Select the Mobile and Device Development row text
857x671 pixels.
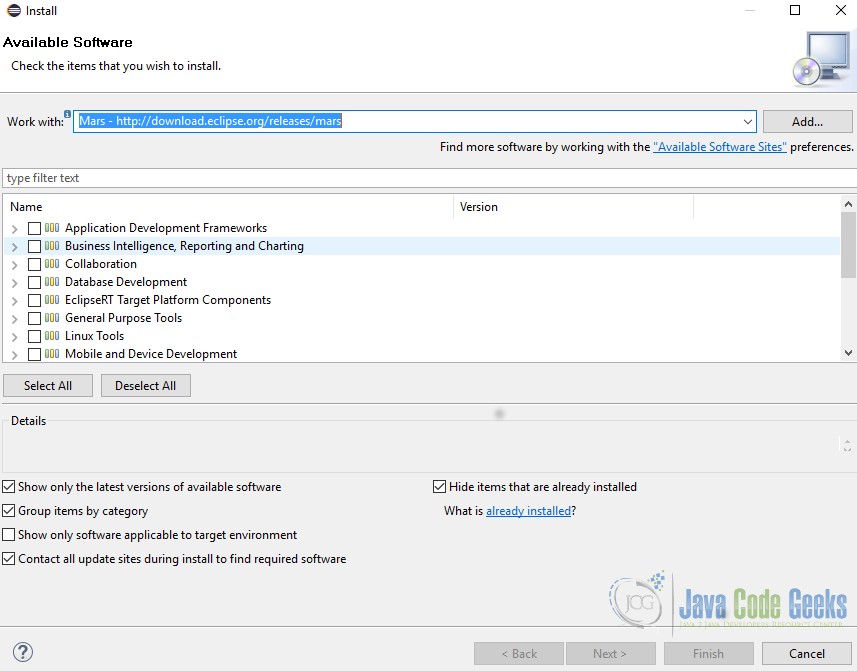tap(151, 354)
